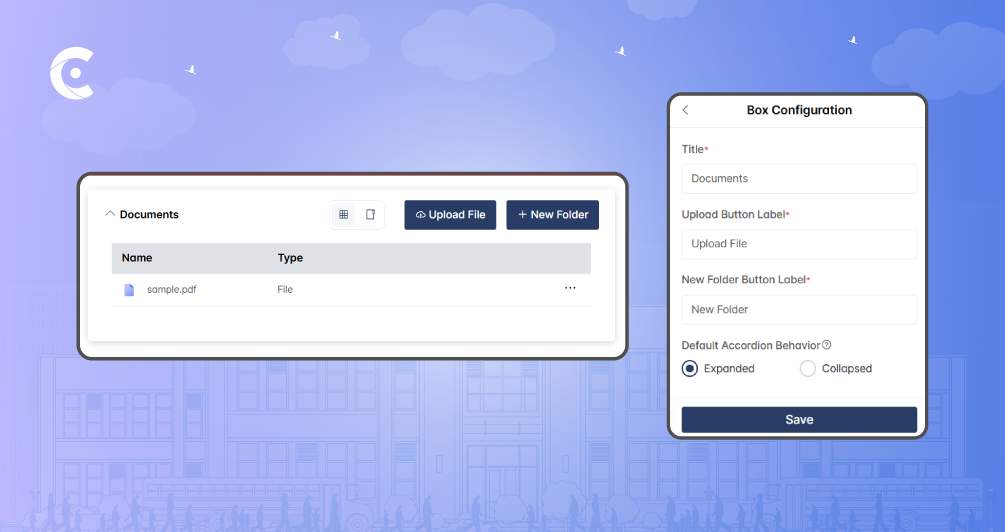Switch to the card view icon
1005x532 pixels.
(x=370, y=215)
